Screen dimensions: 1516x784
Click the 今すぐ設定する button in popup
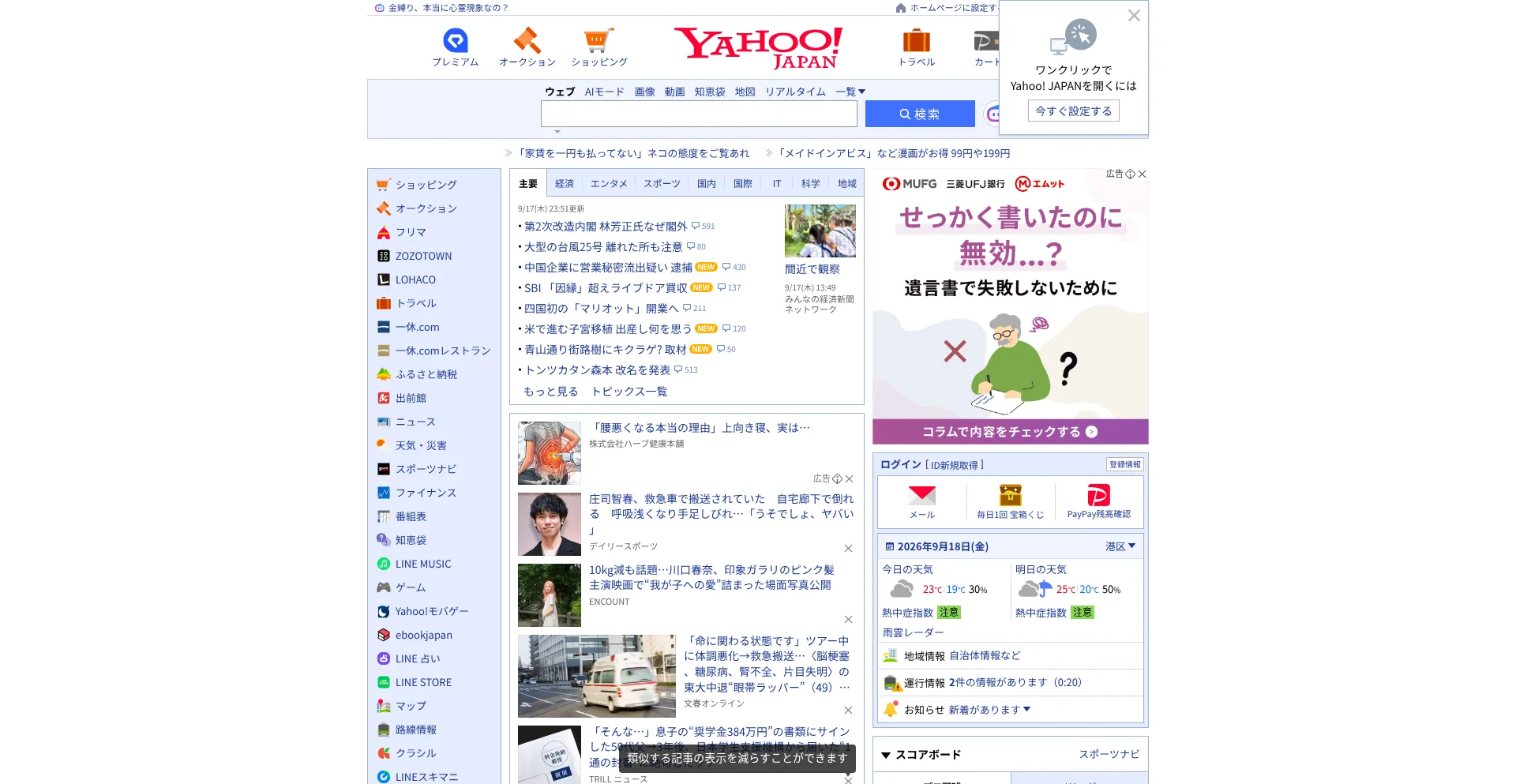[1073, 111]
